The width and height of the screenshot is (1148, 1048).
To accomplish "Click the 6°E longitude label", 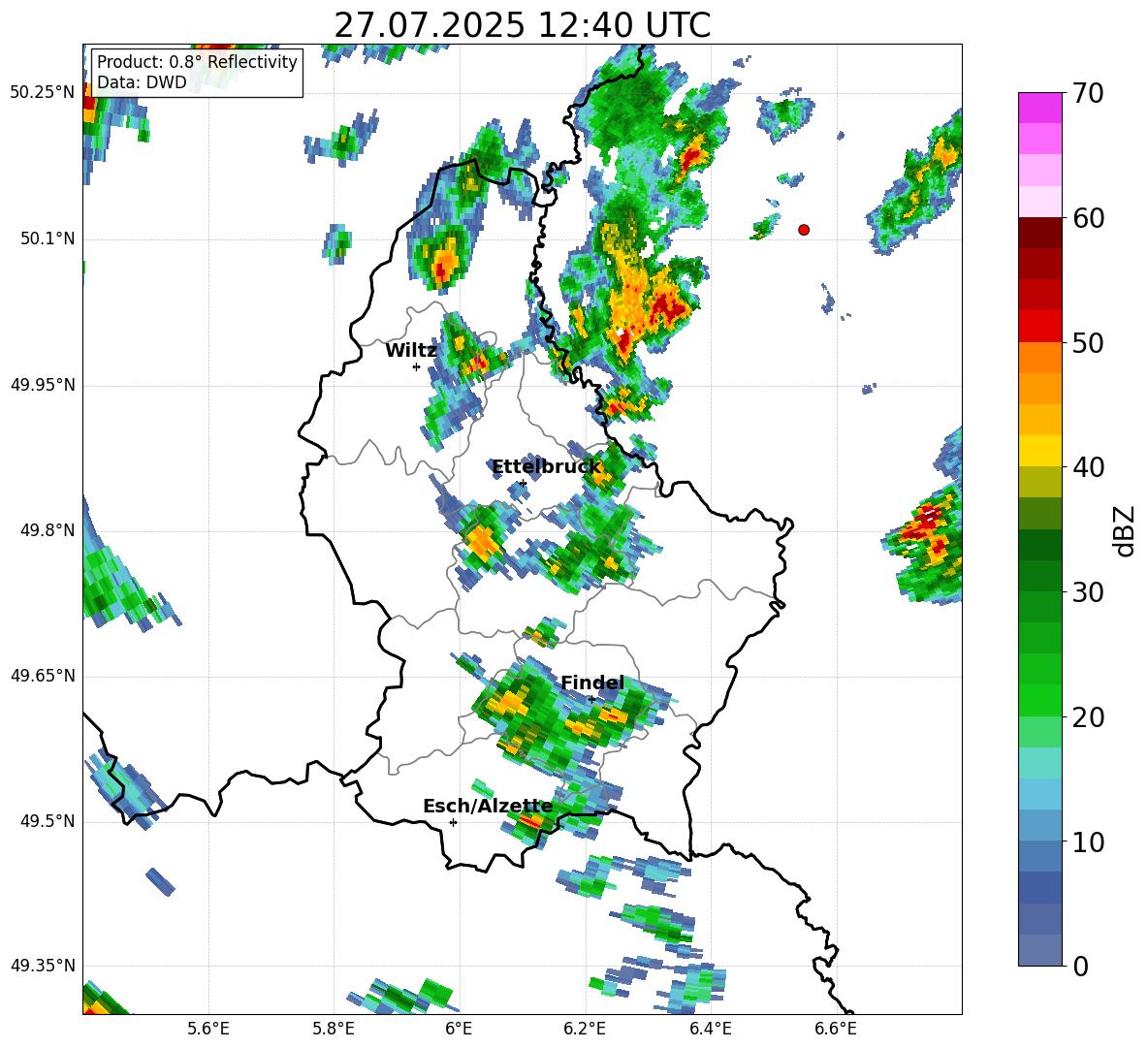I will (x=459, y=1029).
